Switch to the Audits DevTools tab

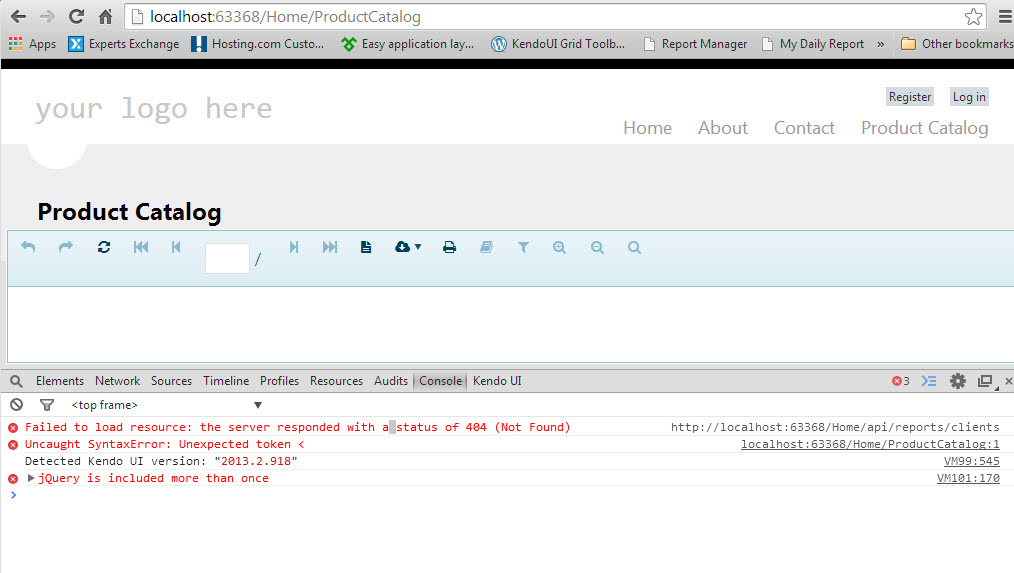click(391, 381)
